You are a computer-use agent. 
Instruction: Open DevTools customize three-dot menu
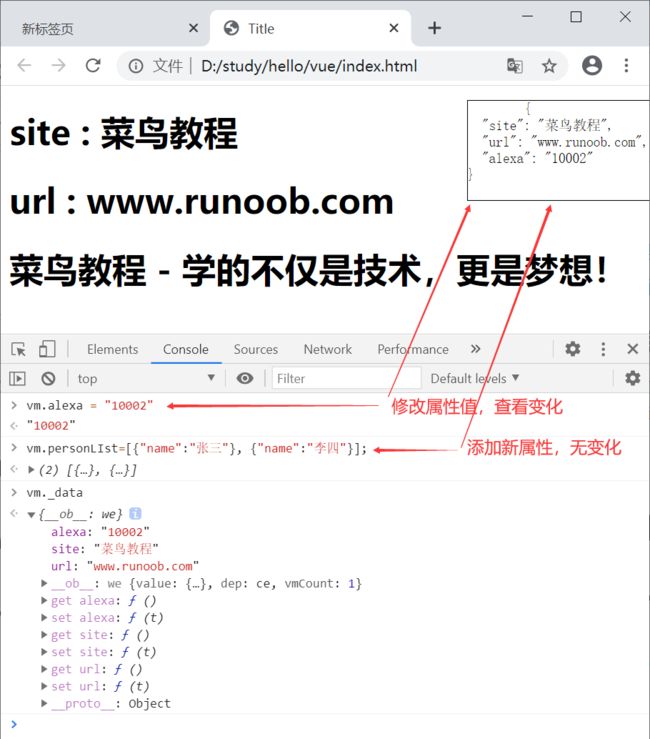coord(603,349)
